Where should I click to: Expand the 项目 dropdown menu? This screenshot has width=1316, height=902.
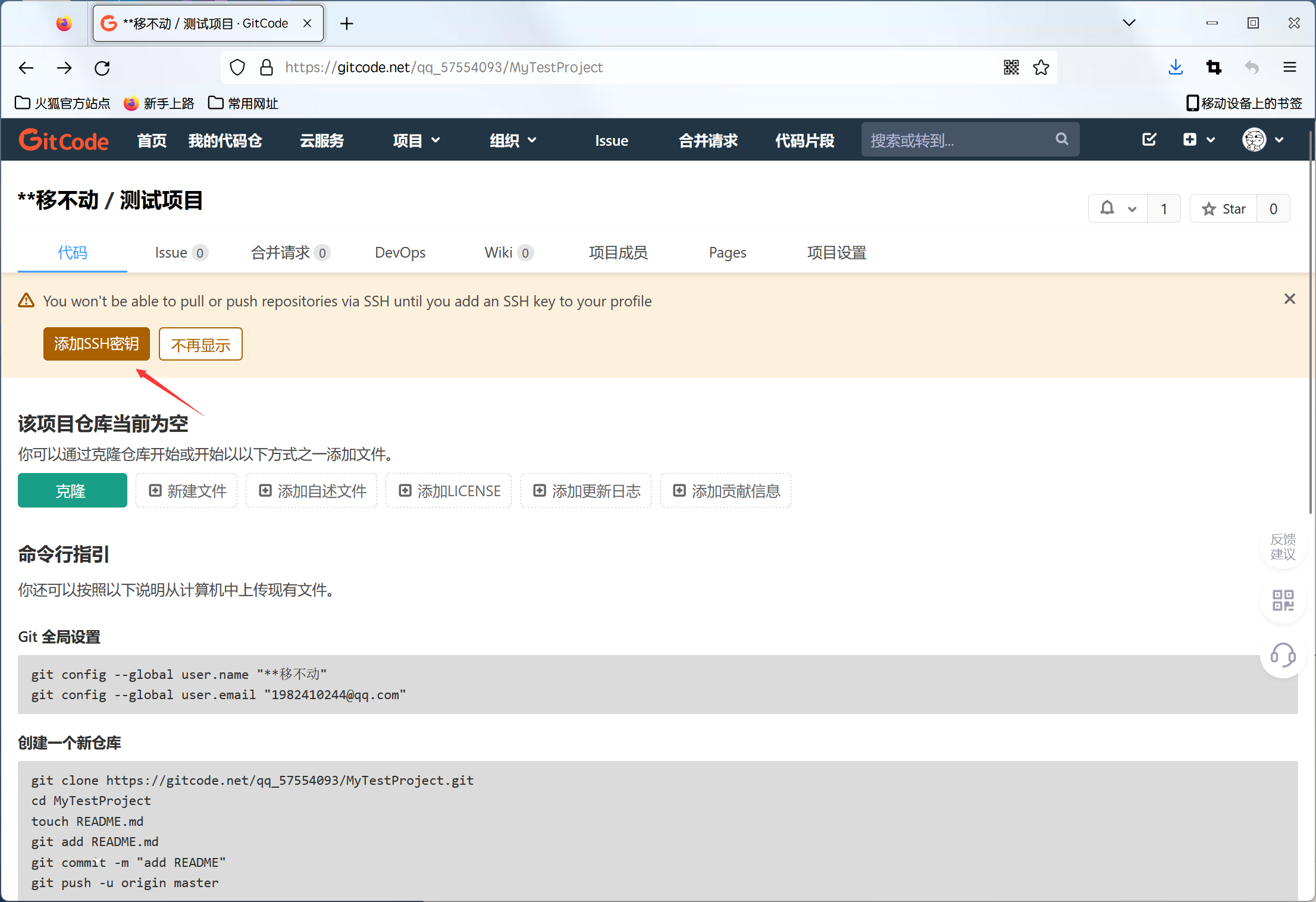click(416, 140)
